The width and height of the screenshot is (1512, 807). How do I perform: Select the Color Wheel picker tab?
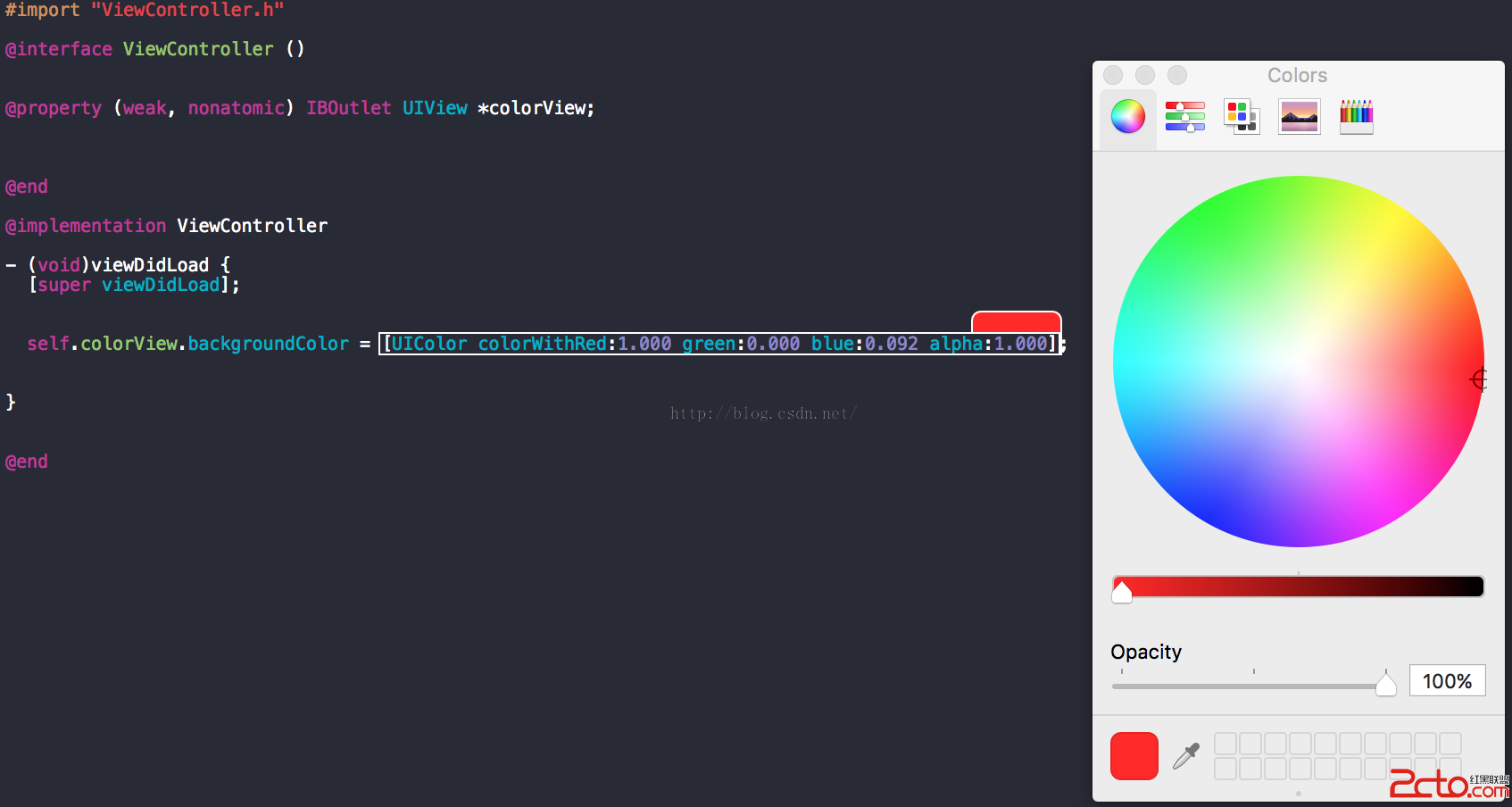click(1128, 117)
